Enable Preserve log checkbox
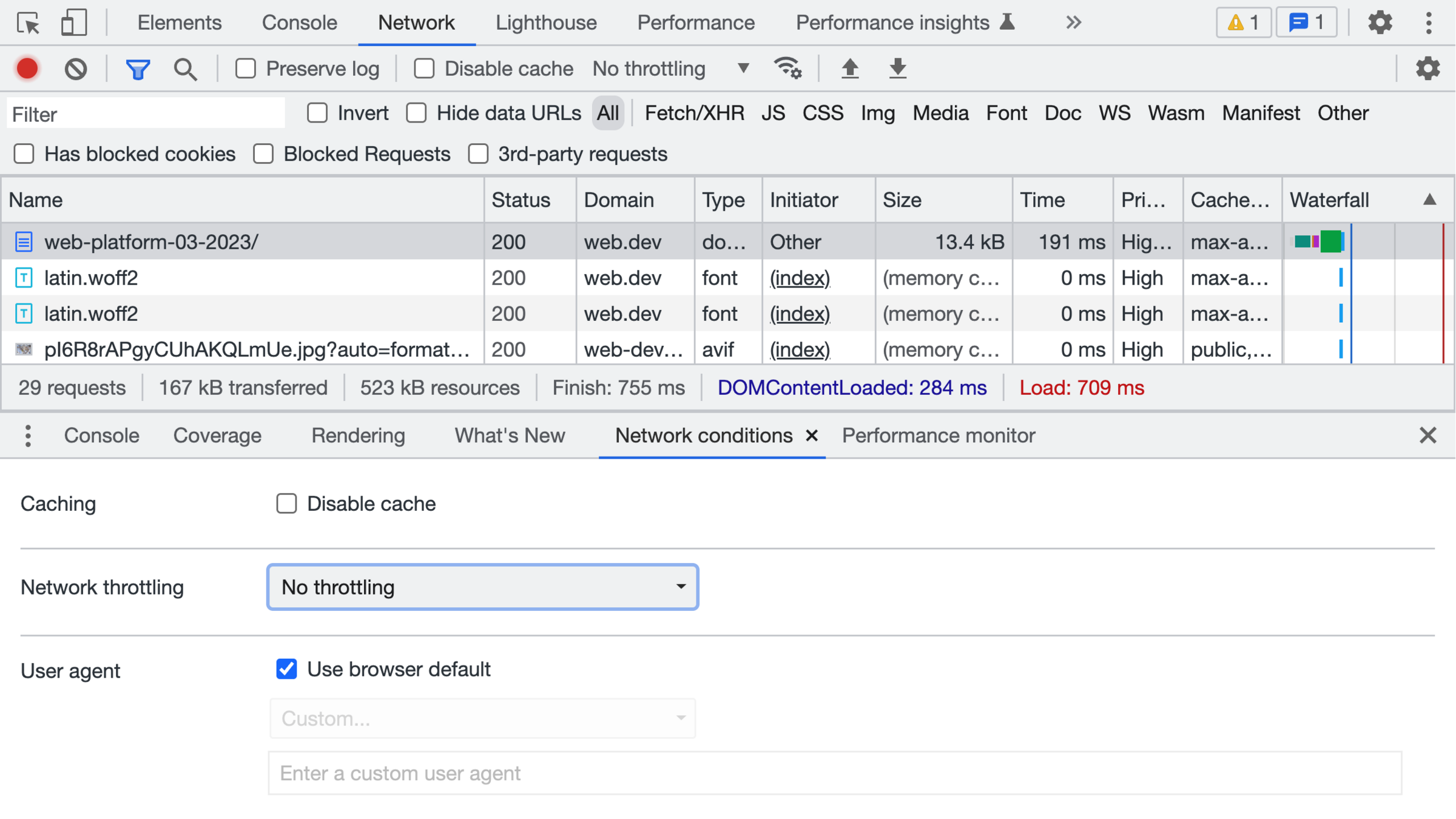This screenshot has height=819, width=1456. 246,69
